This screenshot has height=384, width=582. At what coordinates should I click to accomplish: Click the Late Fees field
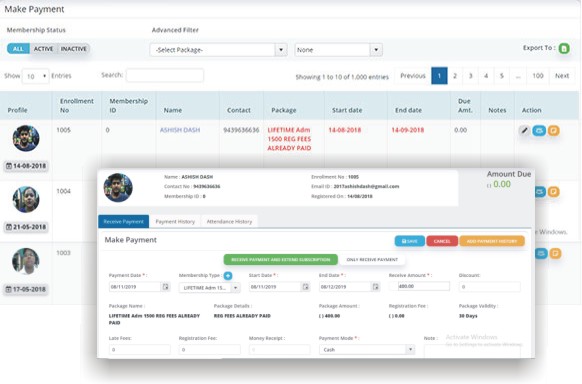(140, 349)
